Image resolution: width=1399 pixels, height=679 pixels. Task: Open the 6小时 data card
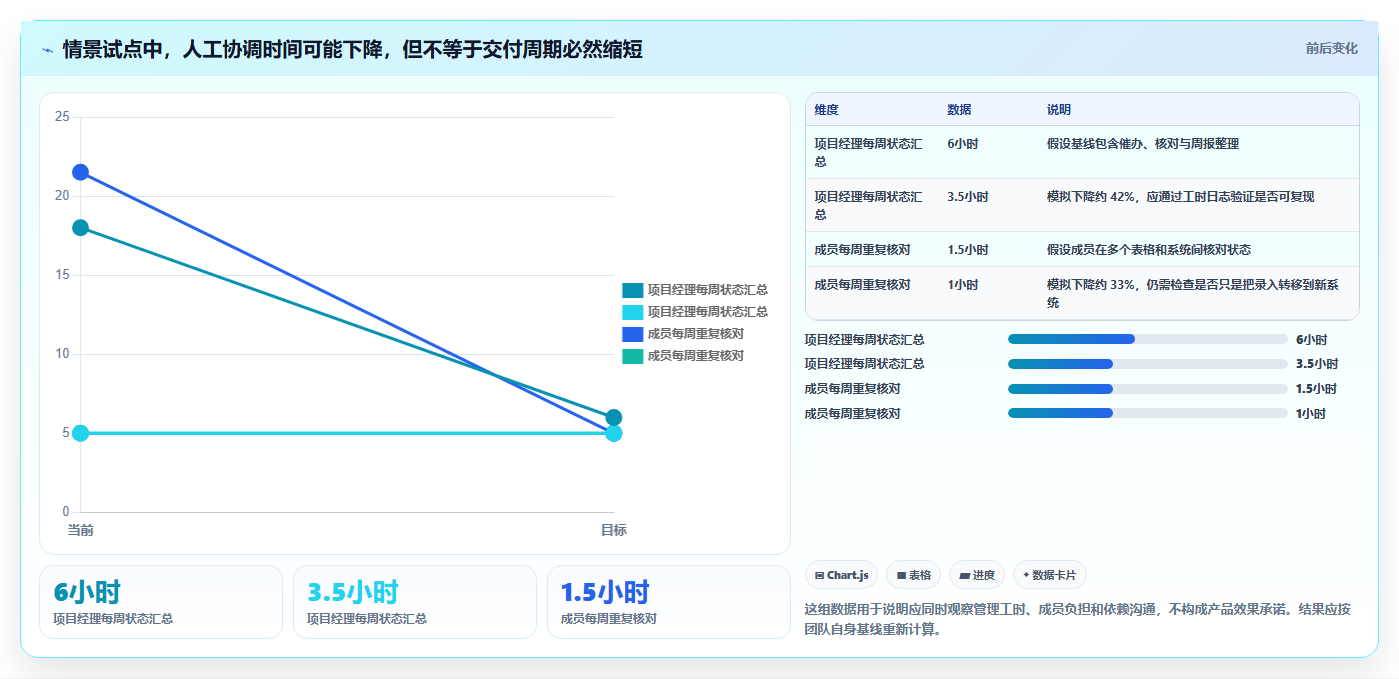tap(161, 602)
